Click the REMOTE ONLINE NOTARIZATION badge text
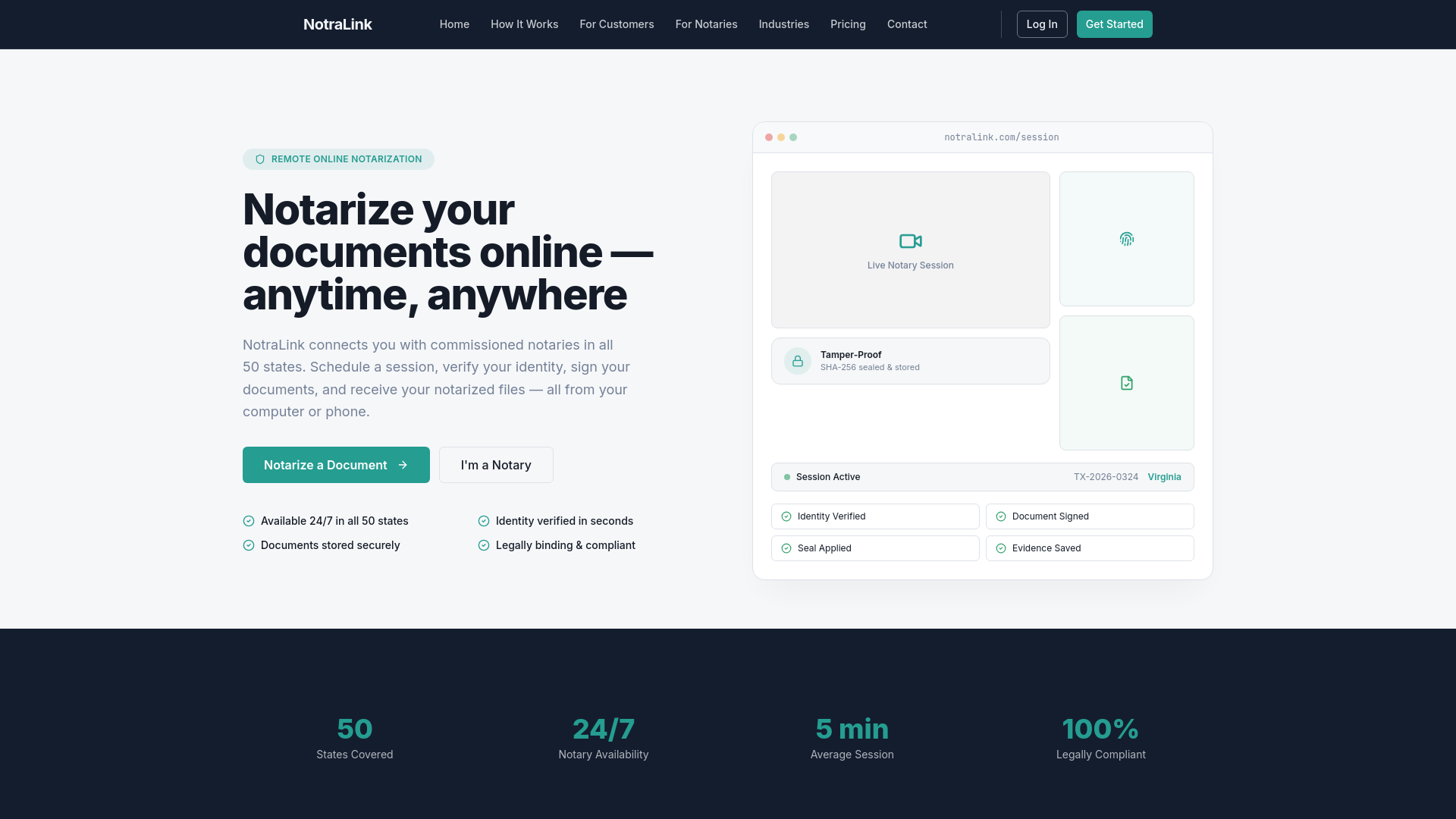1456x819 pixels. pyautogui.click(x=347, y=159)
